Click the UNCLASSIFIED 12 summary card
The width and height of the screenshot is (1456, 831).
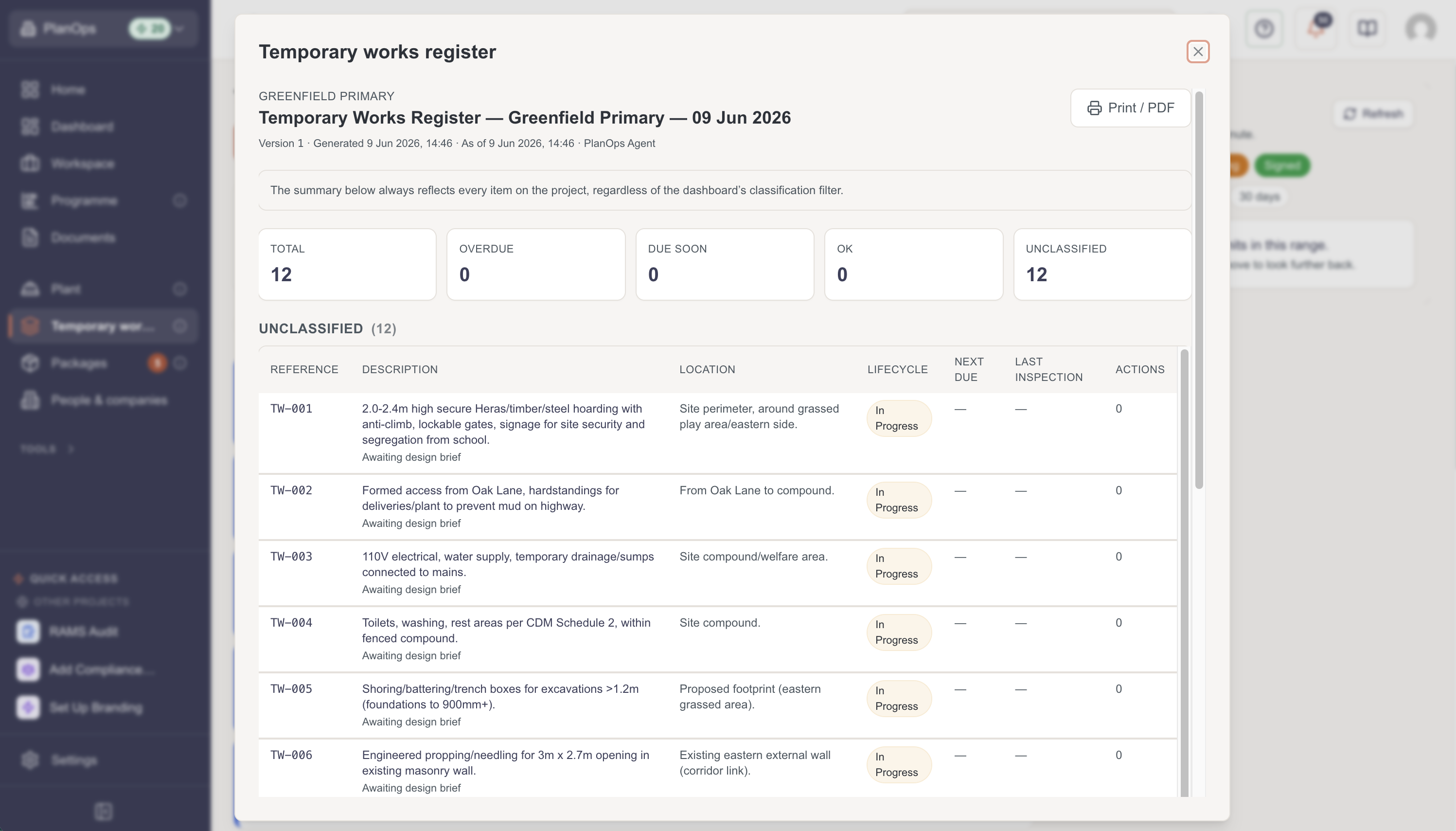[x=1102, y=264]
